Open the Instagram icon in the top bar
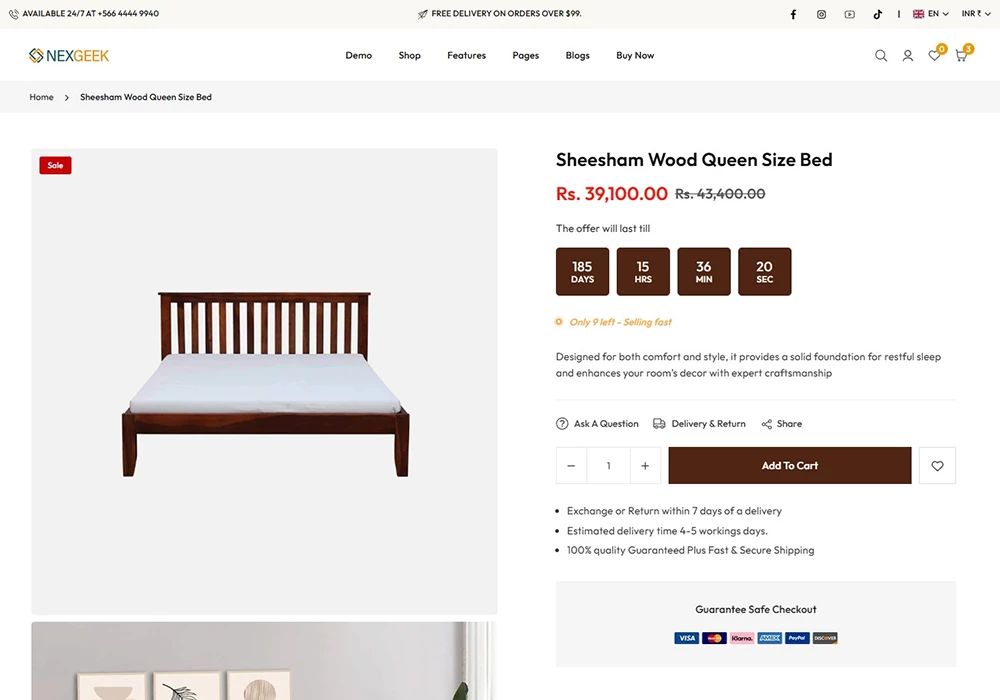1000x700 pixels. pos(821,13)
